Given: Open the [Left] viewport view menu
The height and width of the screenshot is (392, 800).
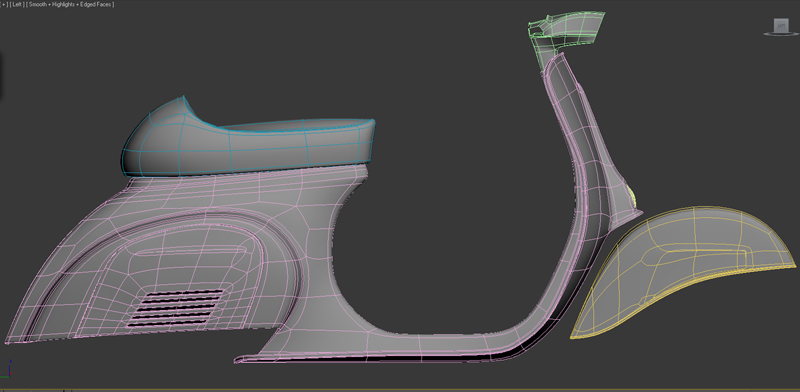Looking at the screenshot, I should pos(16,4).
